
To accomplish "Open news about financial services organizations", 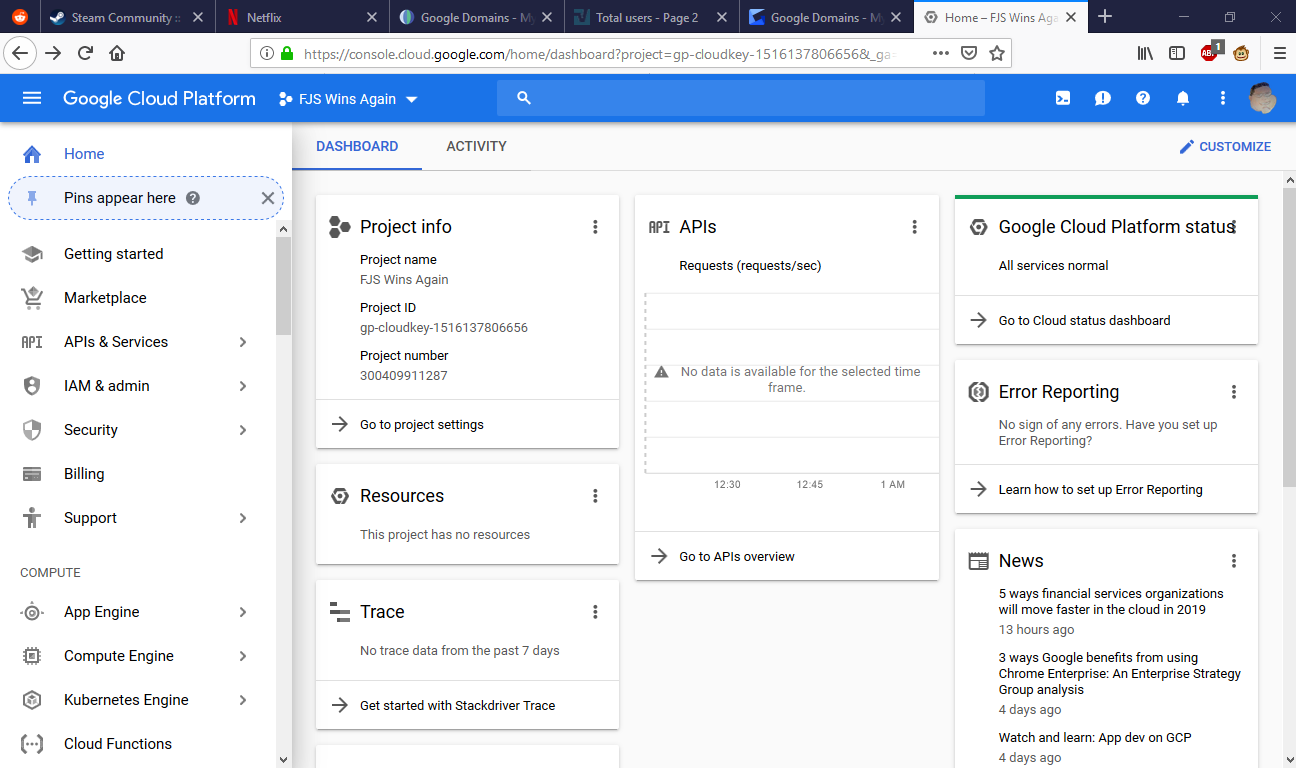I will [x=1111, y=601].
